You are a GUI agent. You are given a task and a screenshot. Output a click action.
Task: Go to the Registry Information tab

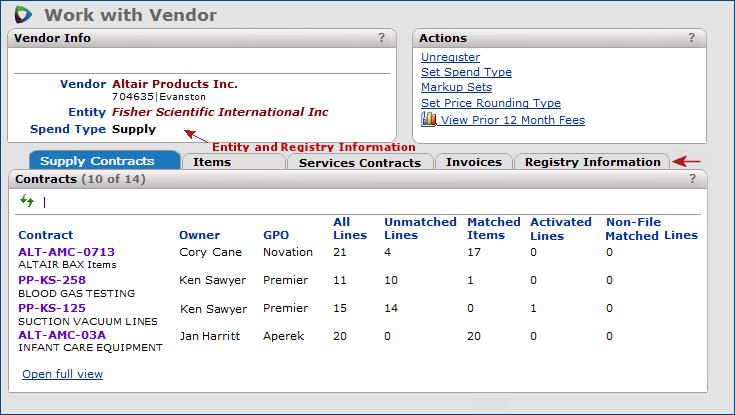point(592,162)
